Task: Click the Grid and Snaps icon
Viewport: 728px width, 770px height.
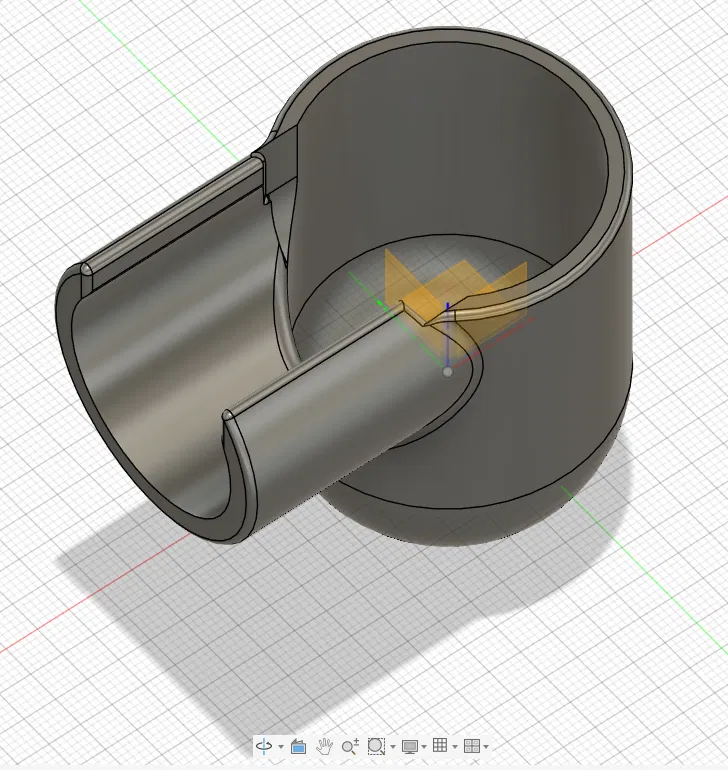Action: click(x=440, y=745)
